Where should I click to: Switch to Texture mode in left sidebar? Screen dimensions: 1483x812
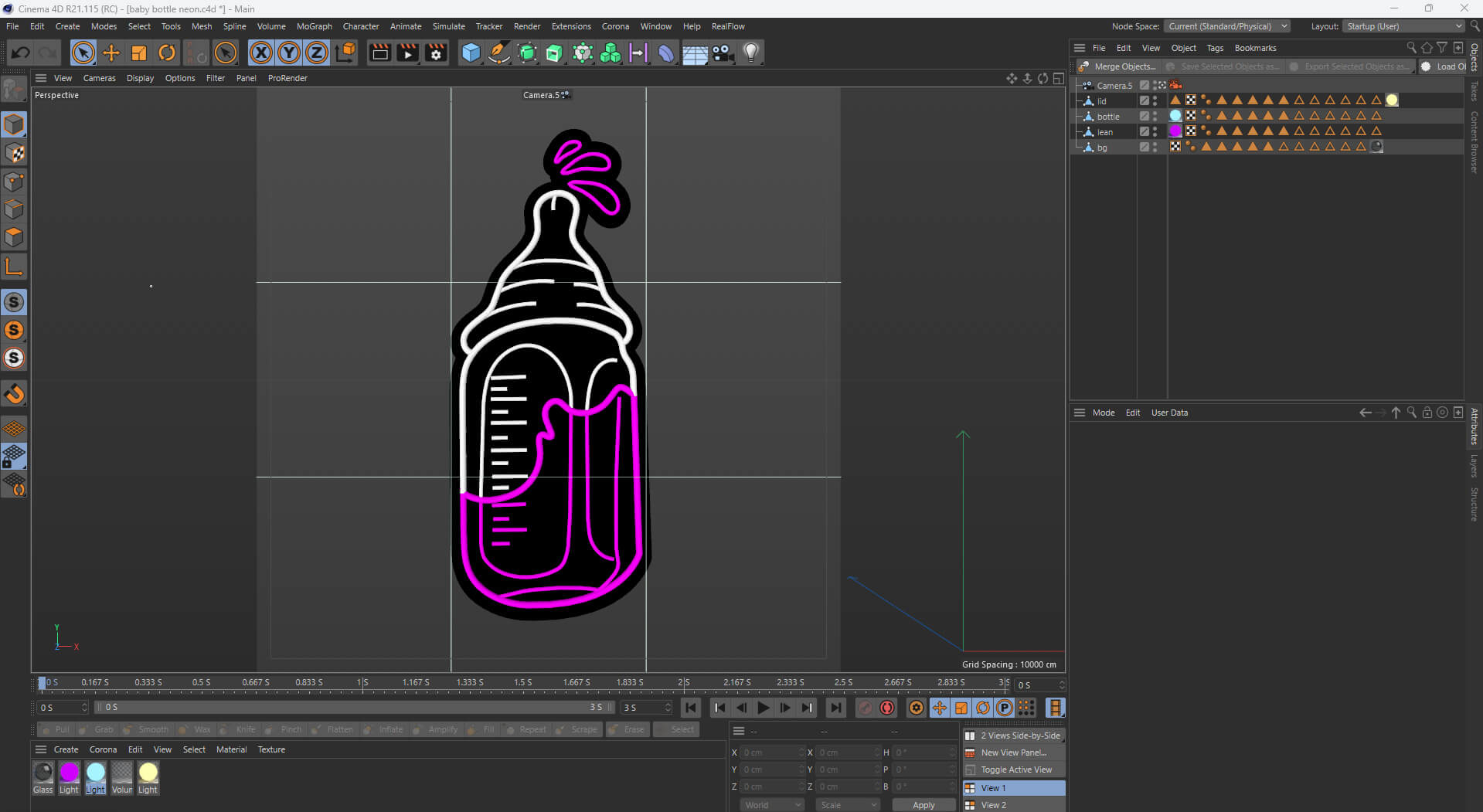point(14,153)
